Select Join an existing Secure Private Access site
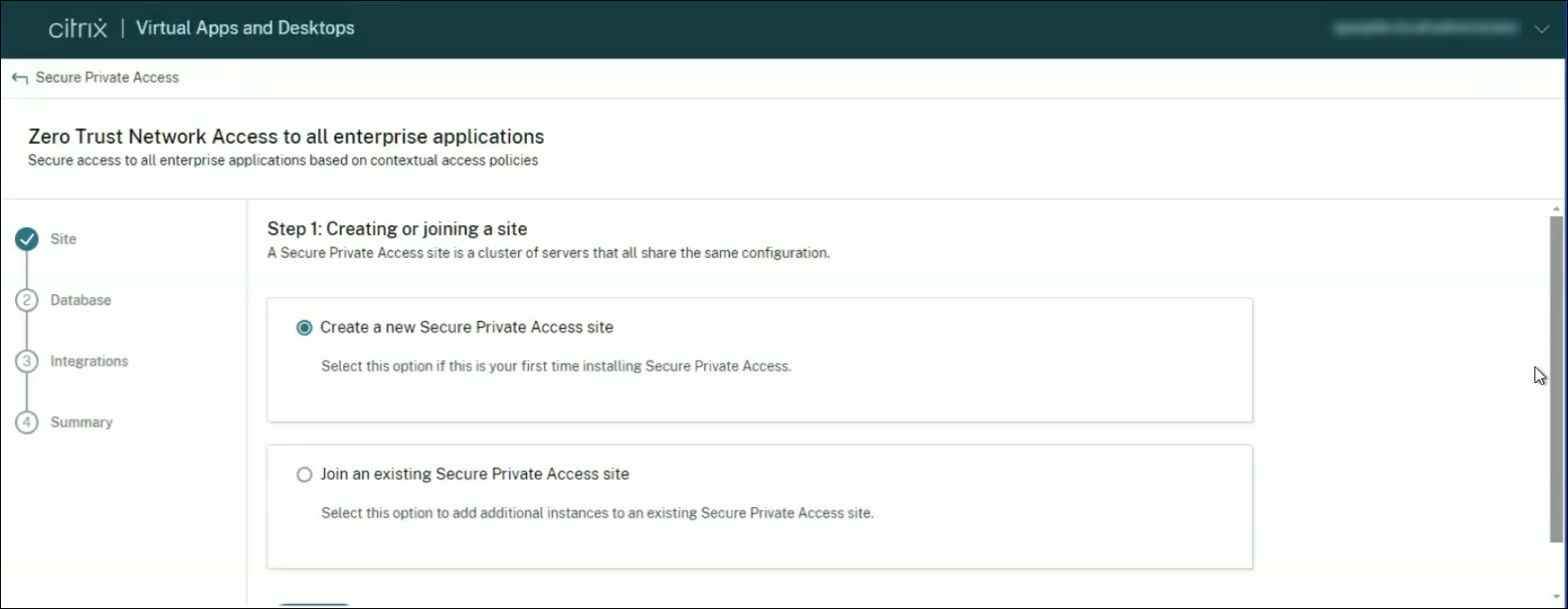 pyautogui.click(x=304, y=474)
